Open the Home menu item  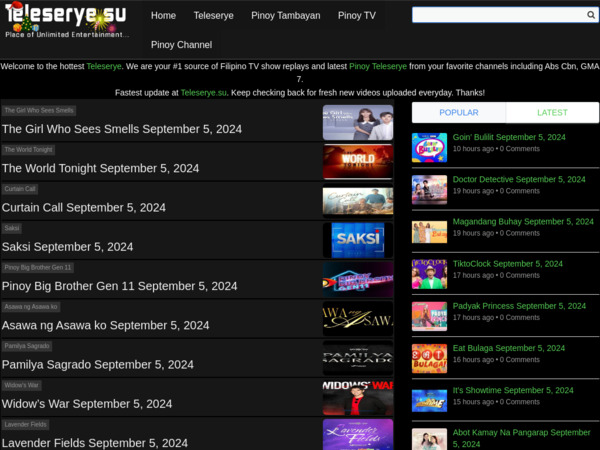coord(163,16)
